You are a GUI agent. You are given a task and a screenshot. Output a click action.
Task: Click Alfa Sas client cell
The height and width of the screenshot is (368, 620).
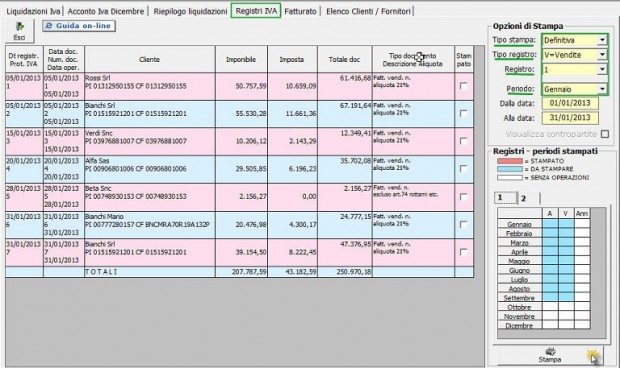[149, 169]
